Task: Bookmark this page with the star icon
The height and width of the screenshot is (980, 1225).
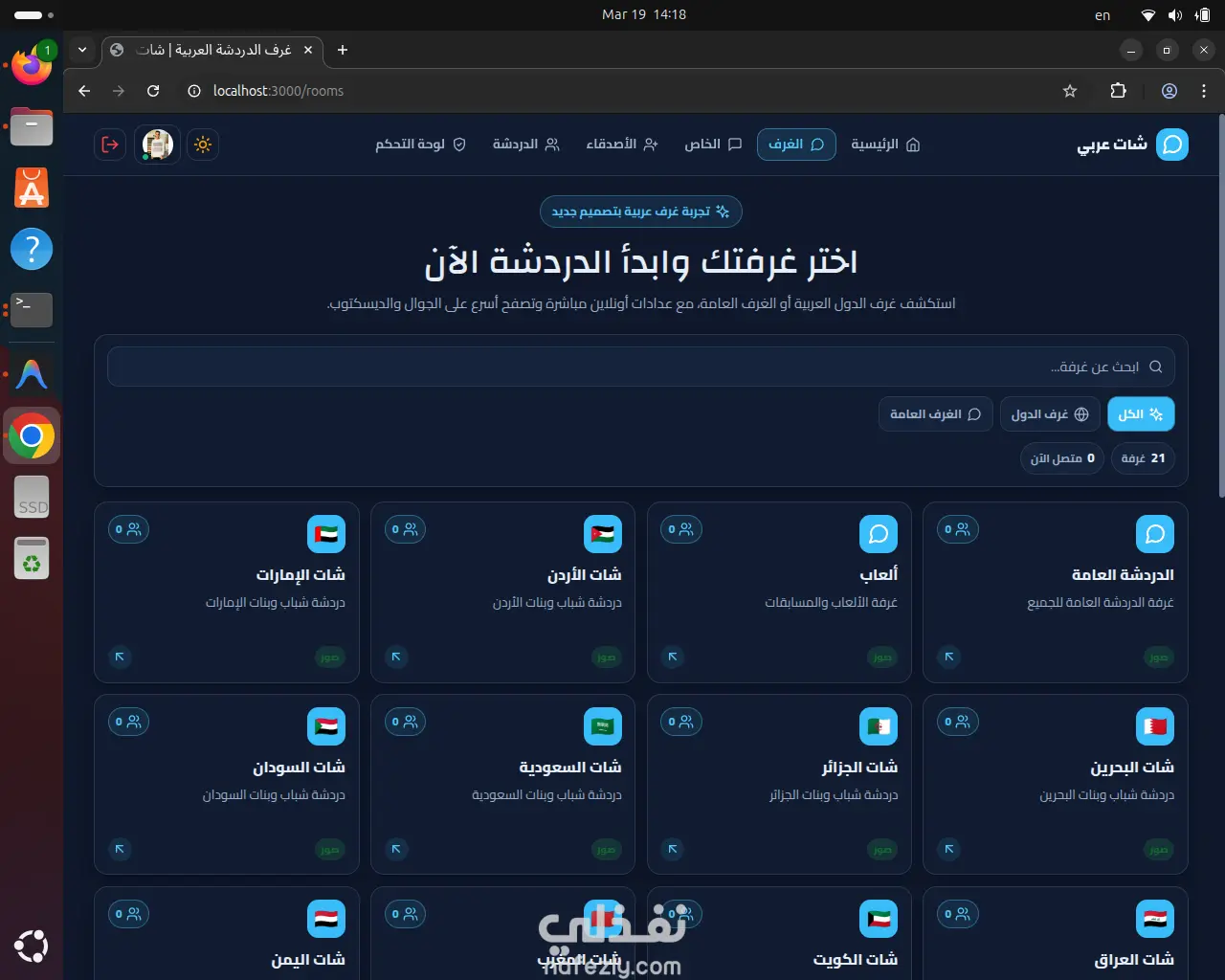Action: click(x=1070, y=91)
